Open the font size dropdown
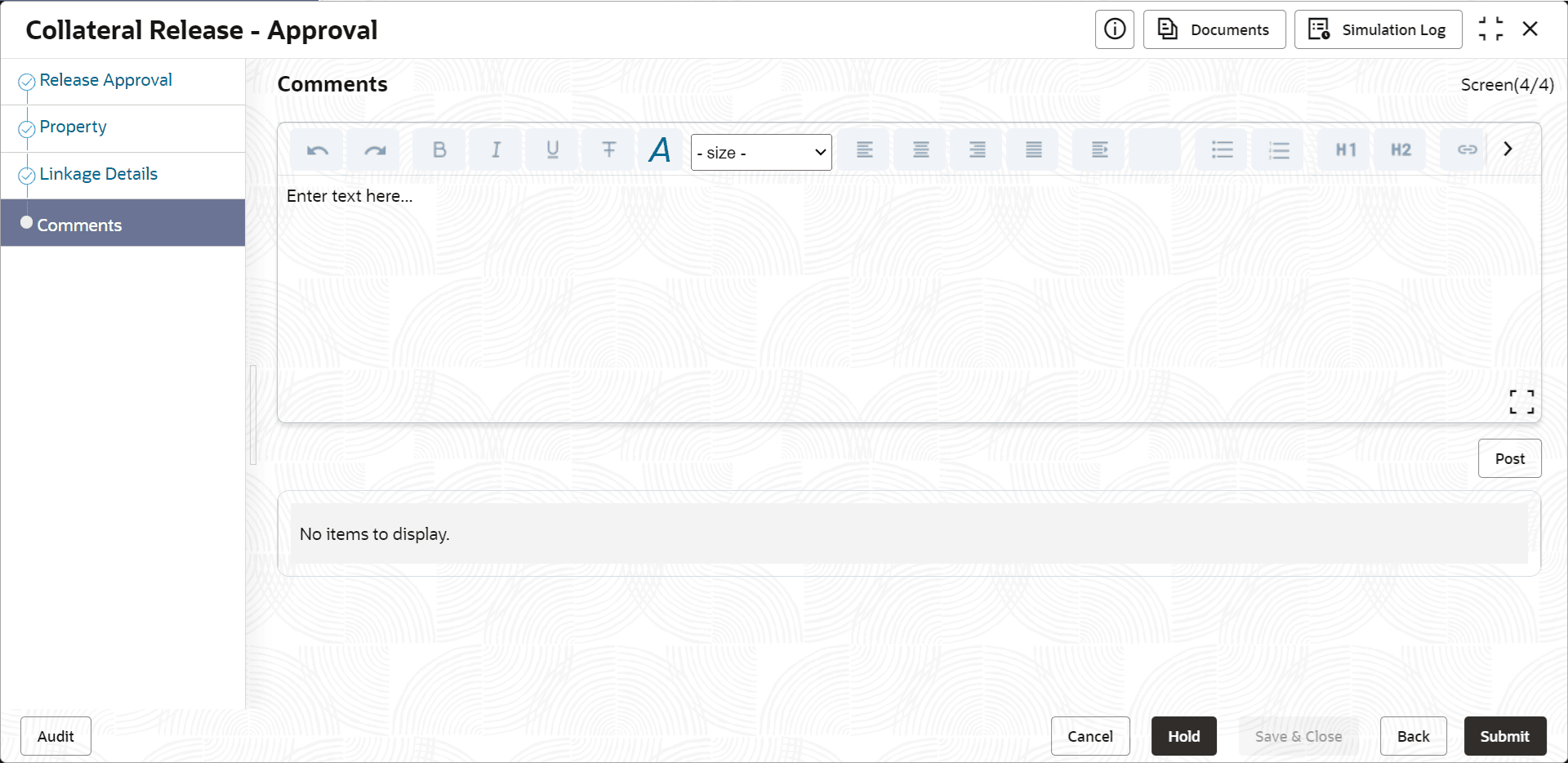 761,153
